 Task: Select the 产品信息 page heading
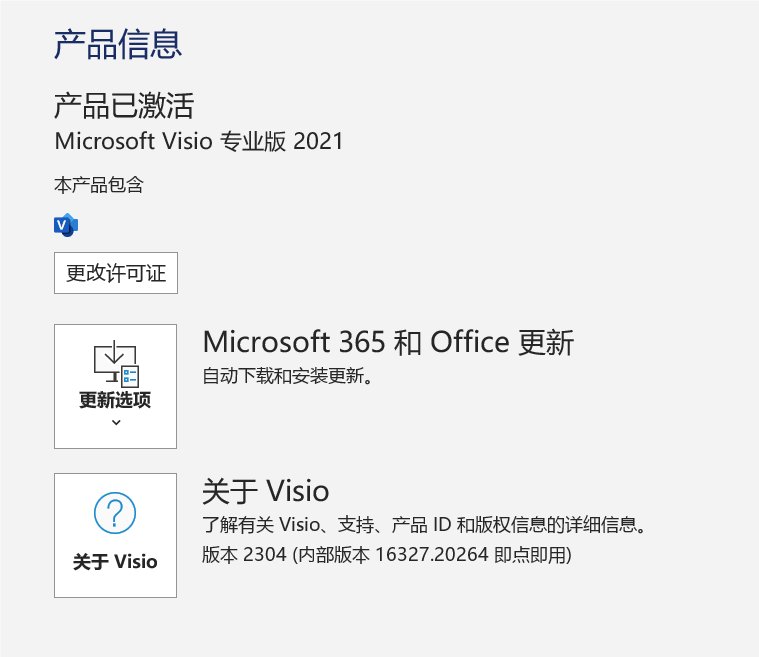coord(118,44)
